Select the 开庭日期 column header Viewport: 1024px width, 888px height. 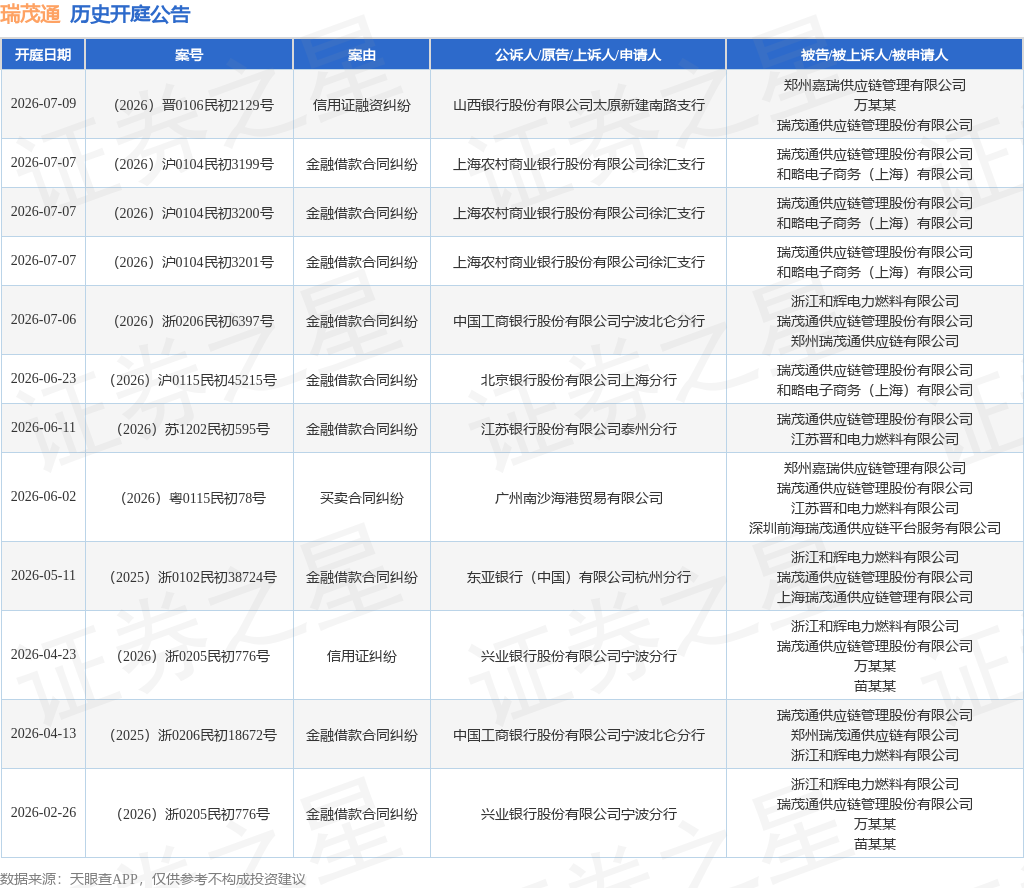[43, 55]
